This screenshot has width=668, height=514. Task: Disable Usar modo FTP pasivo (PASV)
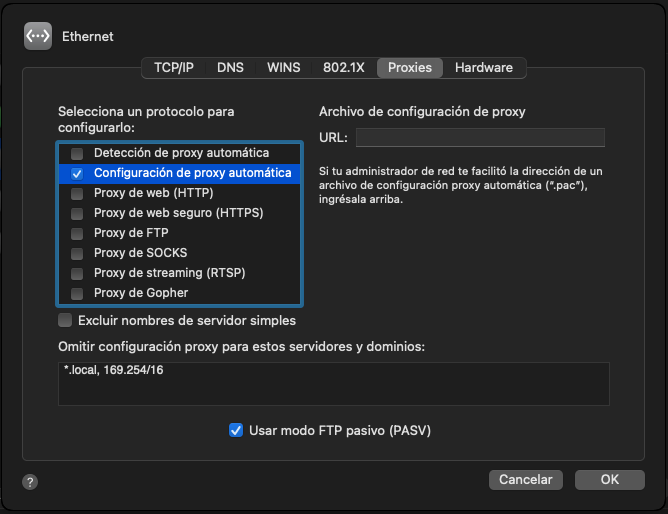click(x=236, y=431)
